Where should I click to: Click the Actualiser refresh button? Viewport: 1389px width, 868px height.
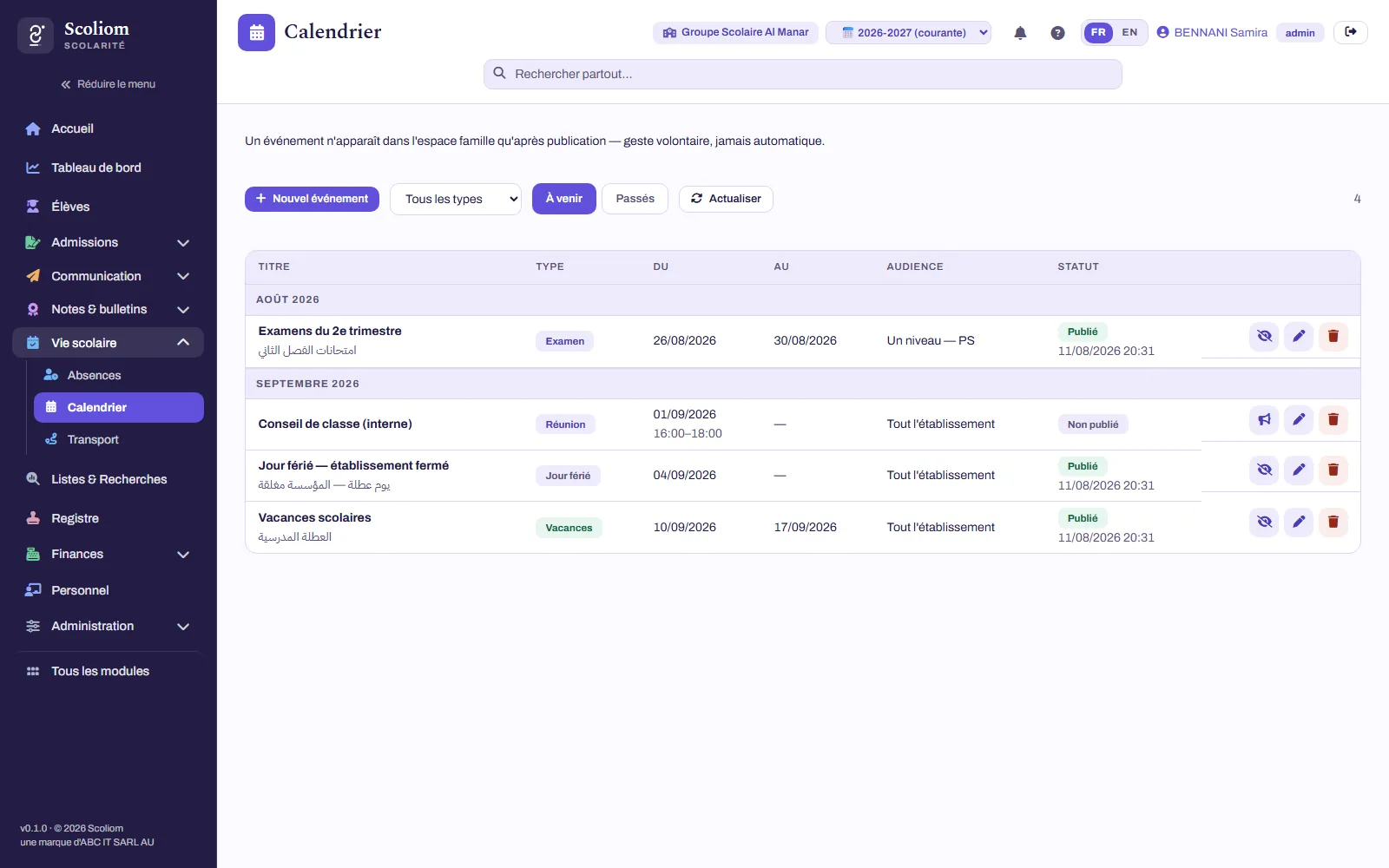tap(726, 199)
